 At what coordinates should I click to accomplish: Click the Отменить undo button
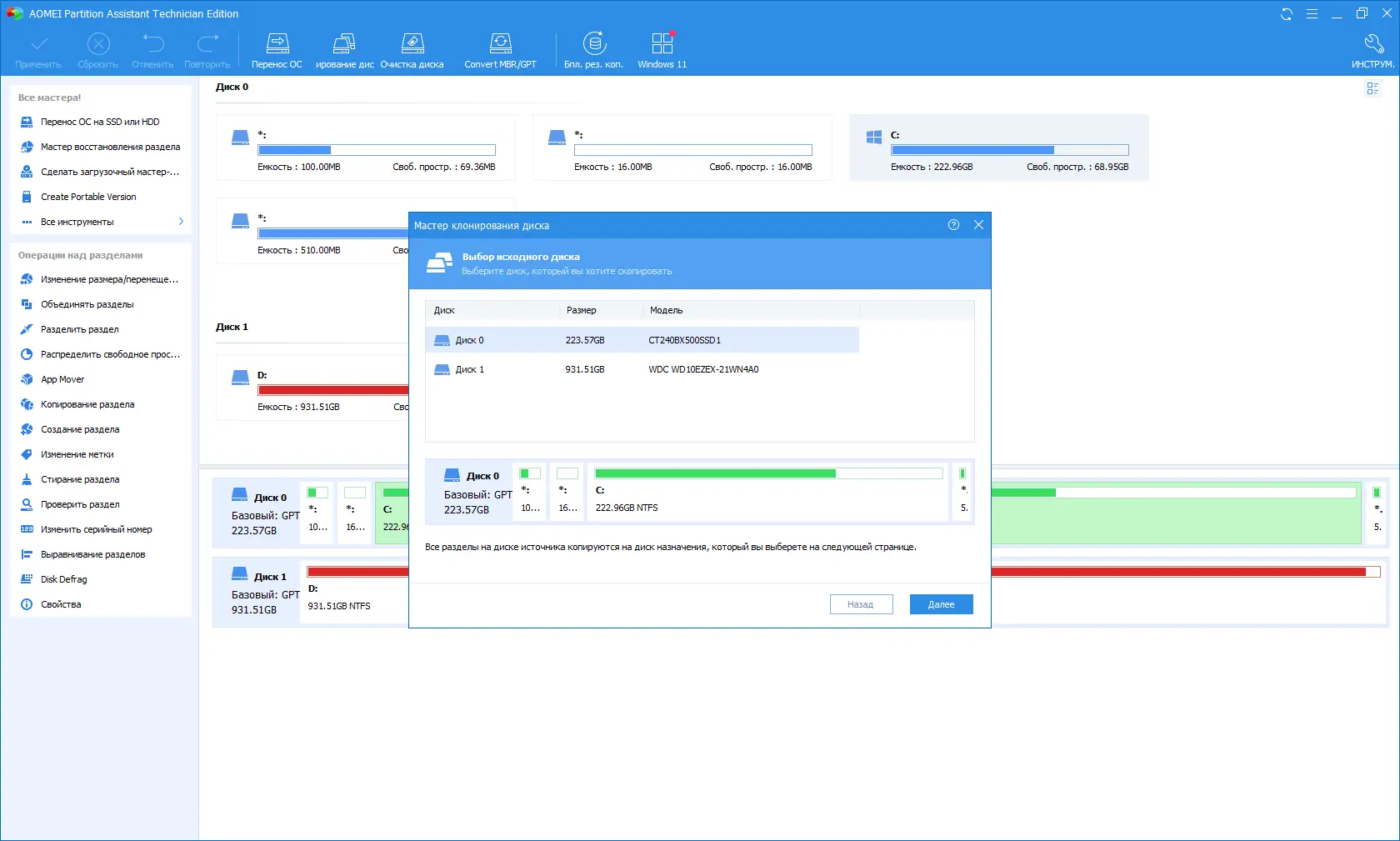[152, 51]
